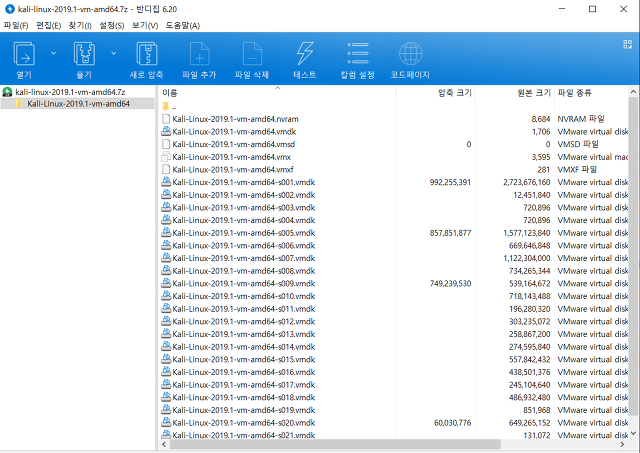The width and height of the screenshot is (640, 453).
Task: Click the NVRAM 파일 type cell
Action: tap(581, 119)
